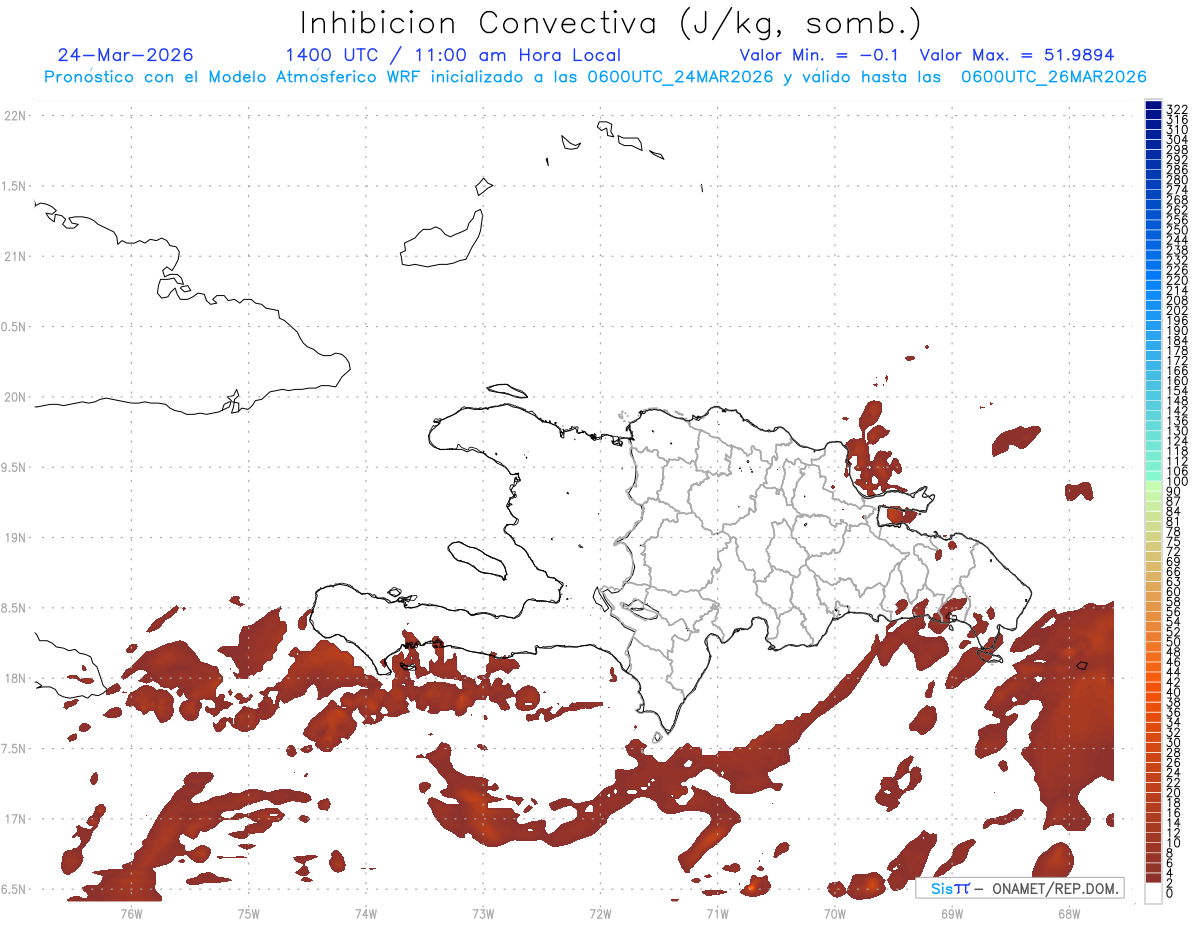This screenshot has width=1200, height=927.
Task: Click the 18N latitude axis label
Action: [16, 678]
